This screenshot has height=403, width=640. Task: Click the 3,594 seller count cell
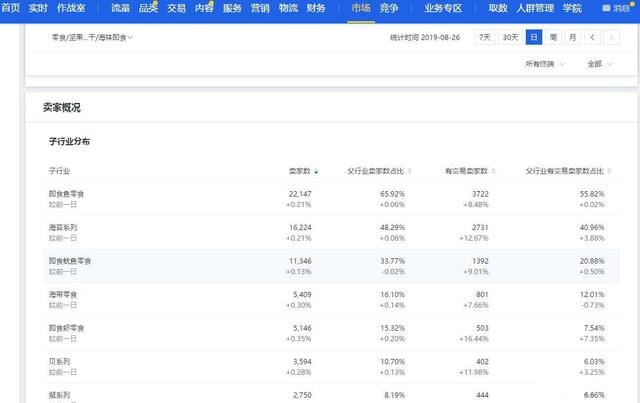coord(302,361)
